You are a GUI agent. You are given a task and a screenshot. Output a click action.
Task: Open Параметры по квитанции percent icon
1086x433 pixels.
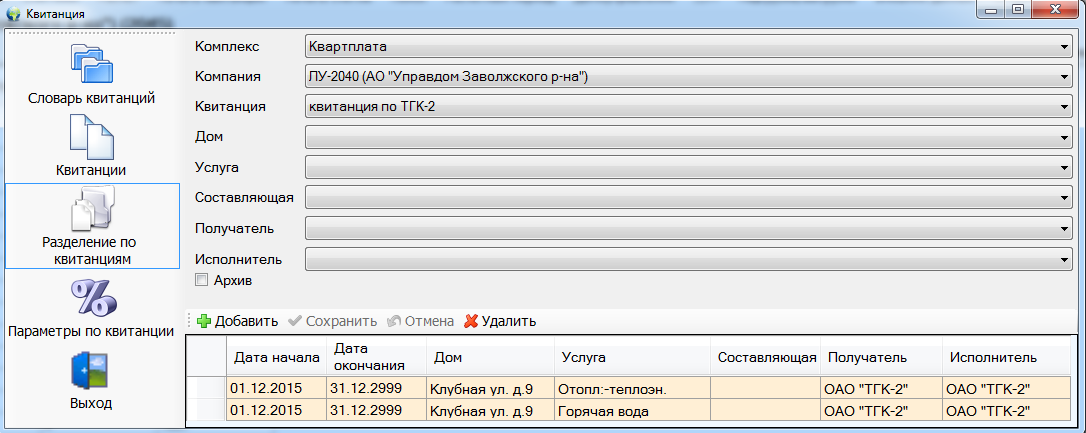coord(91,297)
